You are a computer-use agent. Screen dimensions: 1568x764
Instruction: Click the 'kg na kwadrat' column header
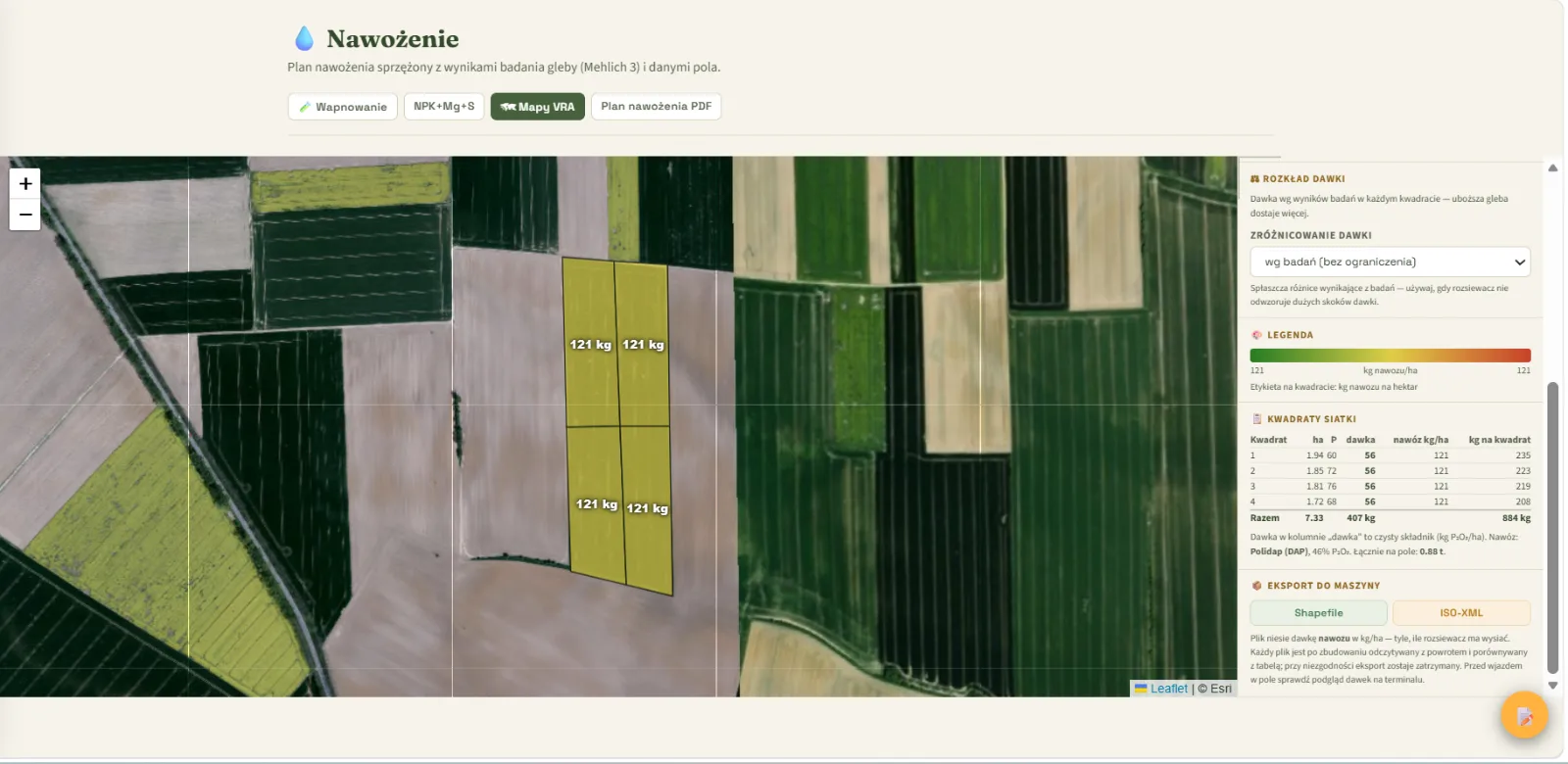1499,440
